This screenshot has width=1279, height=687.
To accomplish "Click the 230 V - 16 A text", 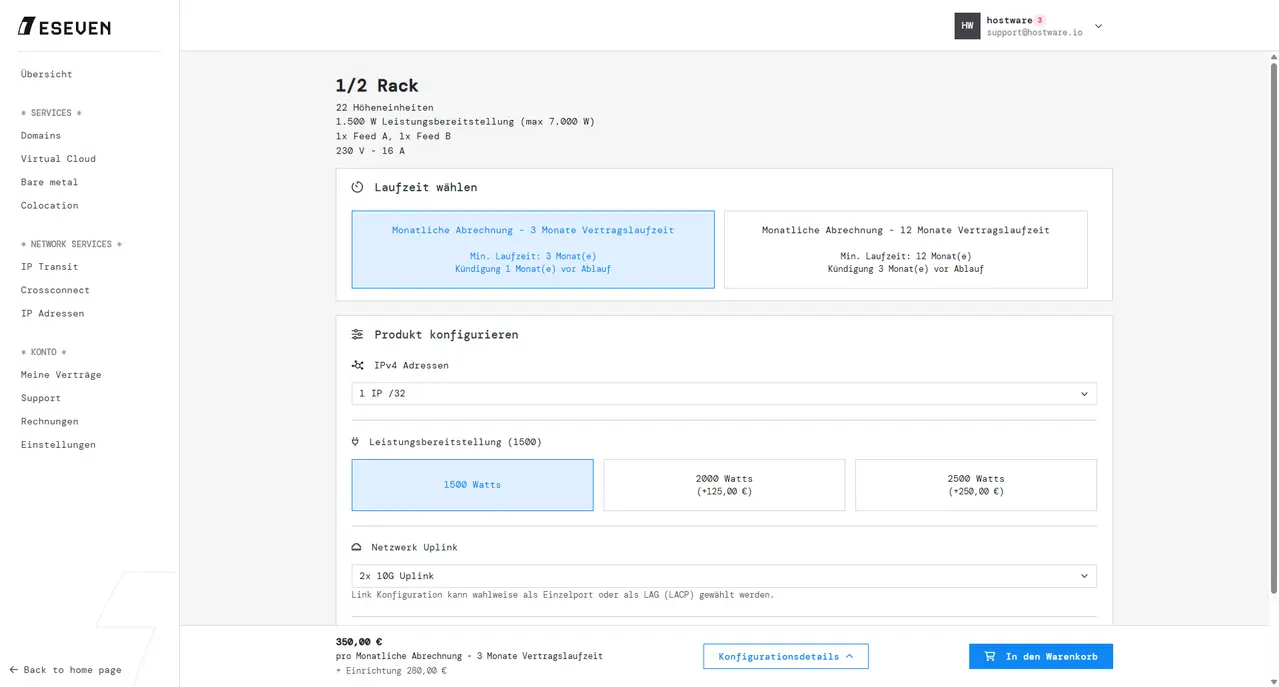I will point(370,151).
